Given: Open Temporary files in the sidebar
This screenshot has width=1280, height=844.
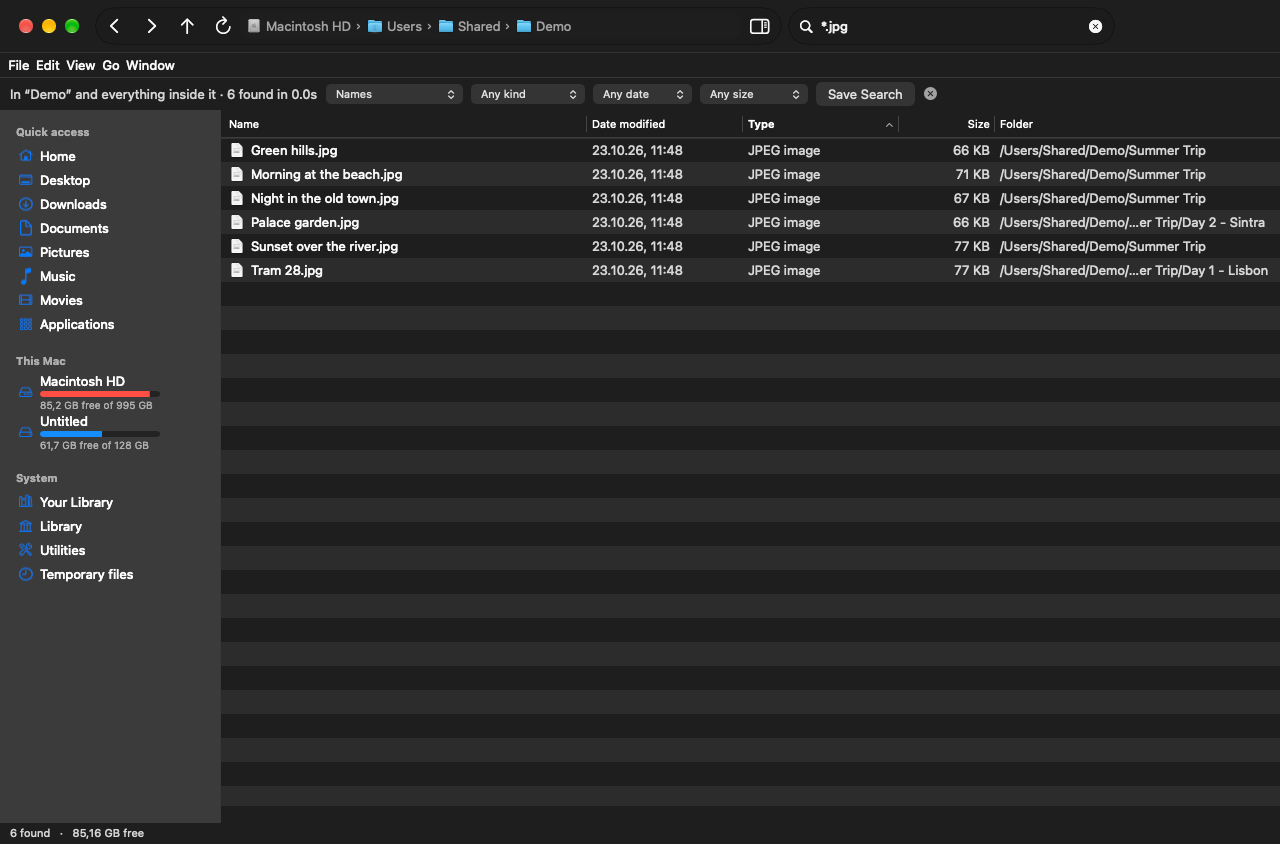Looking at the screenshot, I should 86,574.
